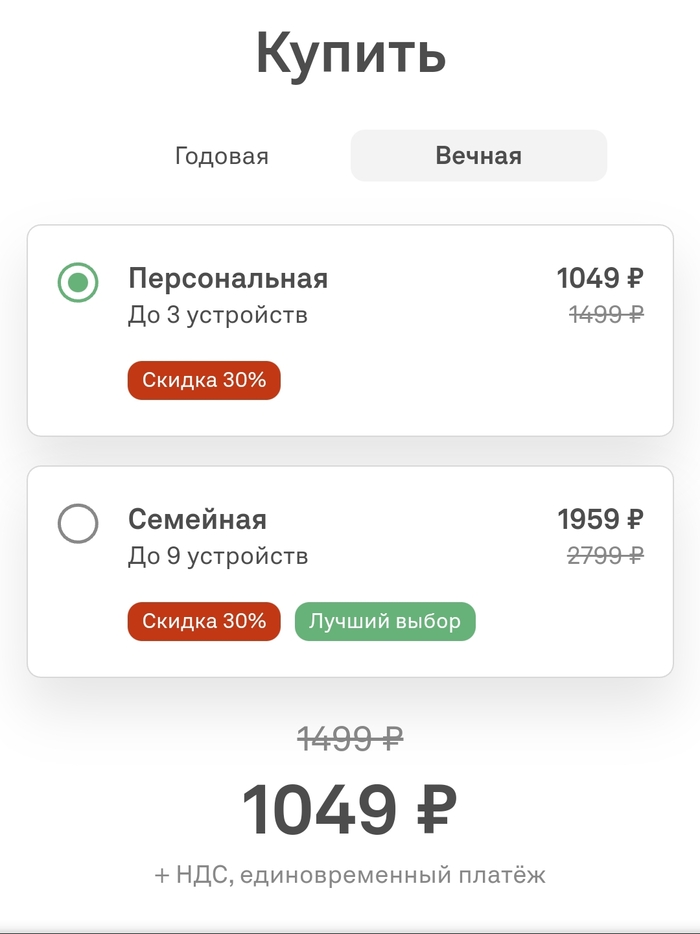
Task: Choose the Семейная radio button
Action: 78,523
